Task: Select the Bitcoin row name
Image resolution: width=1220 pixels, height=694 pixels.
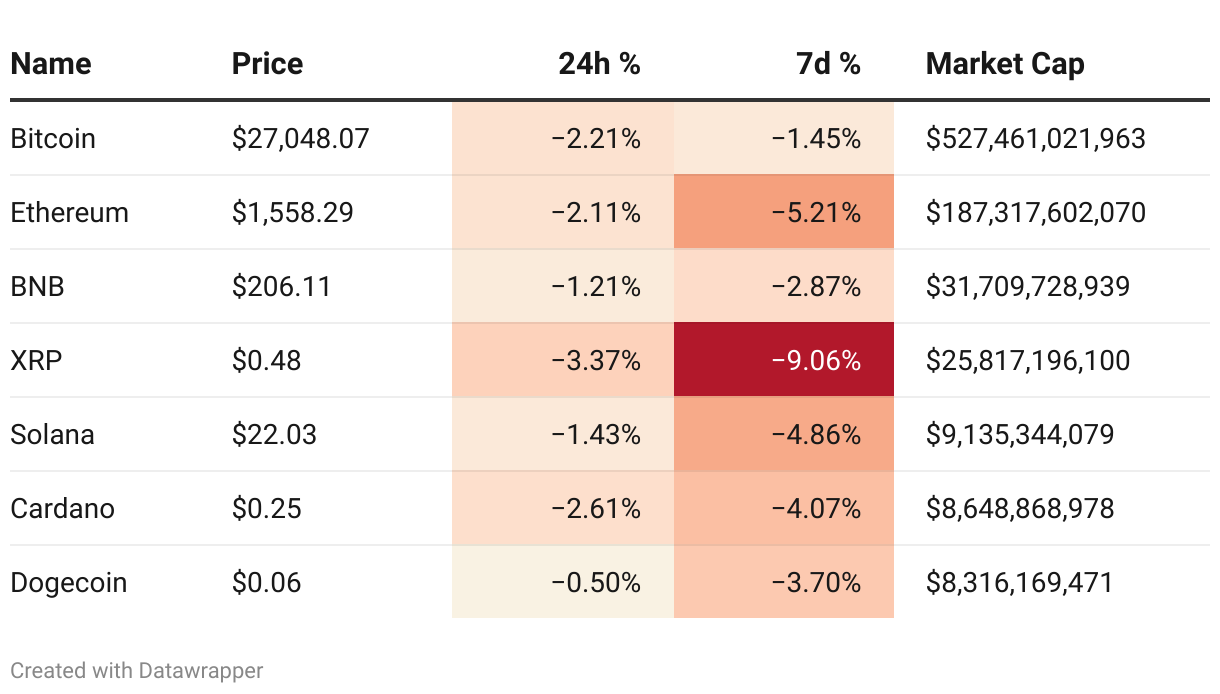Action: 53,138
